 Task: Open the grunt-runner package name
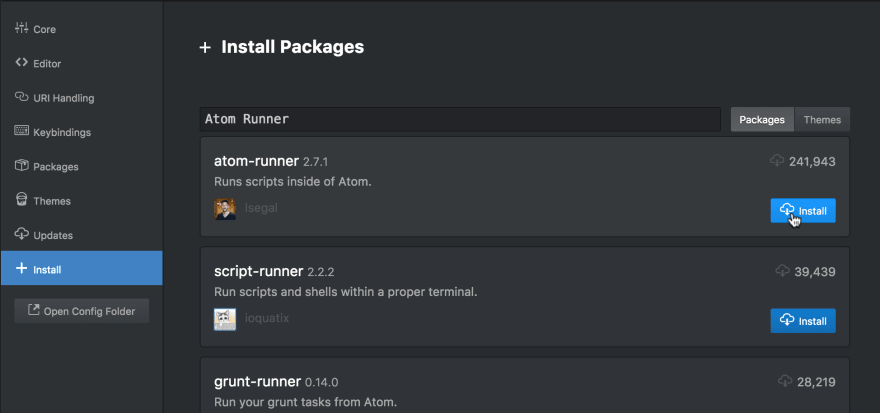[x=258, y=382]
